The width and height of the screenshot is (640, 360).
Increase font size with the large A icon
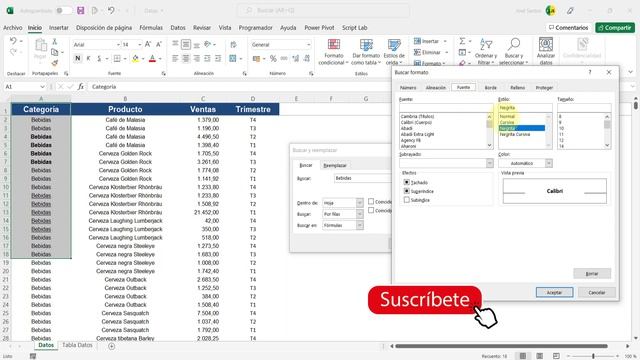pyautogui.click(x=148, y=44)
